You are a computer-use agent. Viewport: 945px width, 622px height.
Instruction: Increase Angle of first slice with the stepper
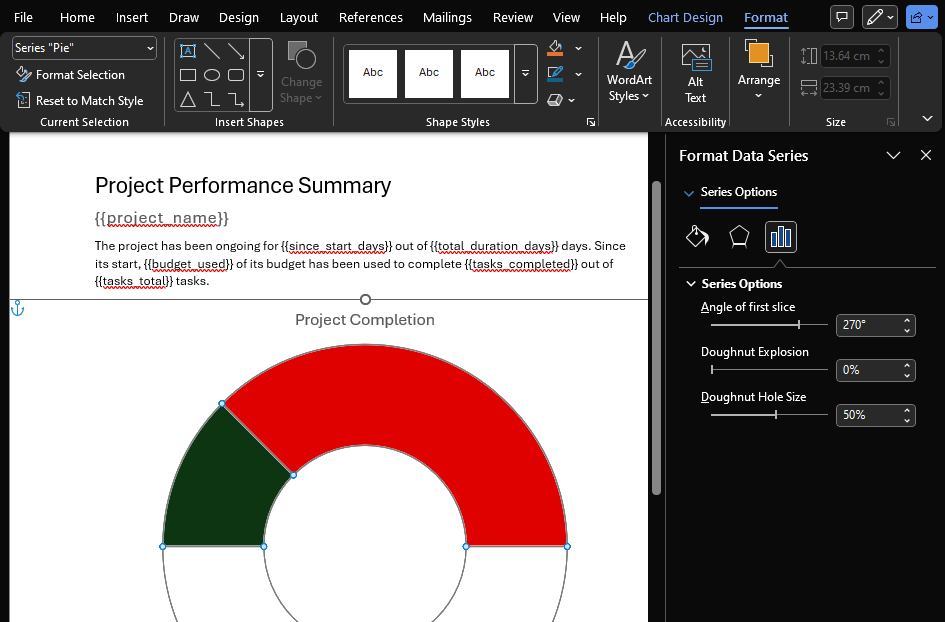(905, 318)
